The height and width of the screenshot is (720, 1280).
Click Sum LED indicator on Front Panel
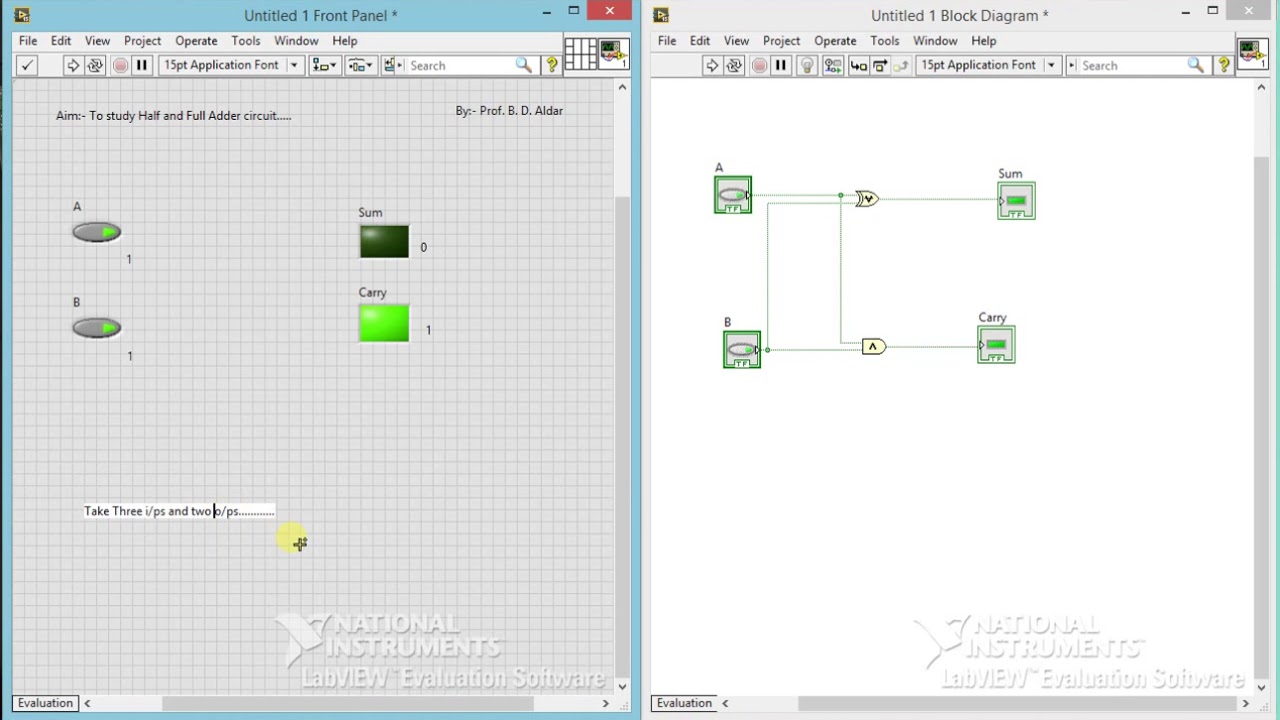[x=384, y=241]
